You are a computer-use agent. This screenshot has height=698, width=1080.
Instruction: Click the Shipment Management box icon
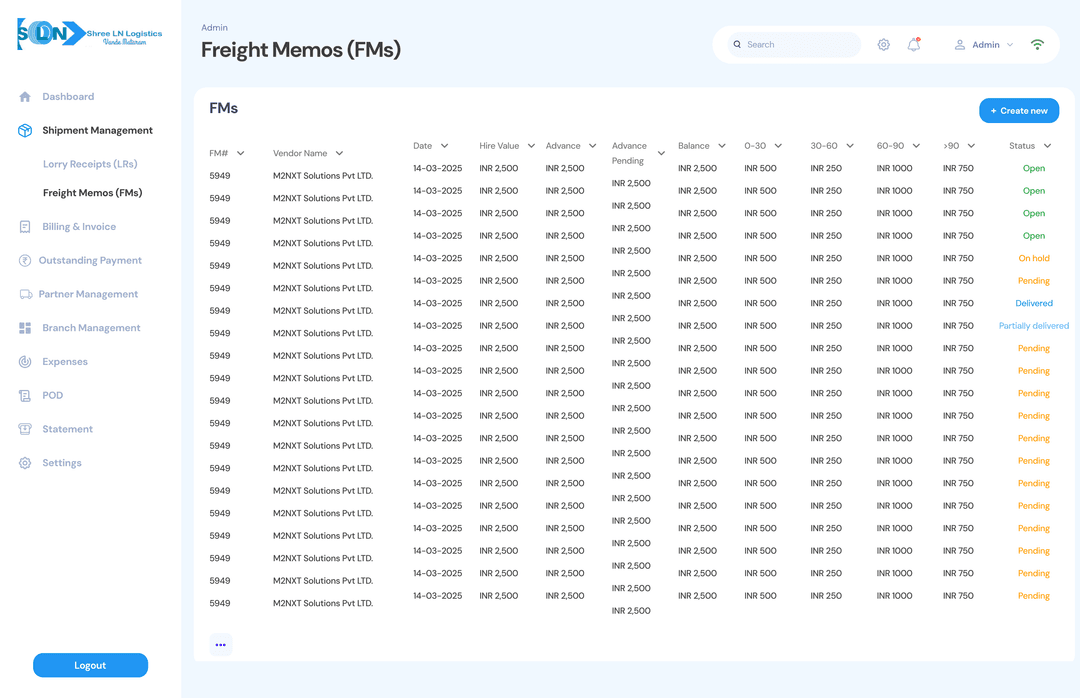coord(25,131)
